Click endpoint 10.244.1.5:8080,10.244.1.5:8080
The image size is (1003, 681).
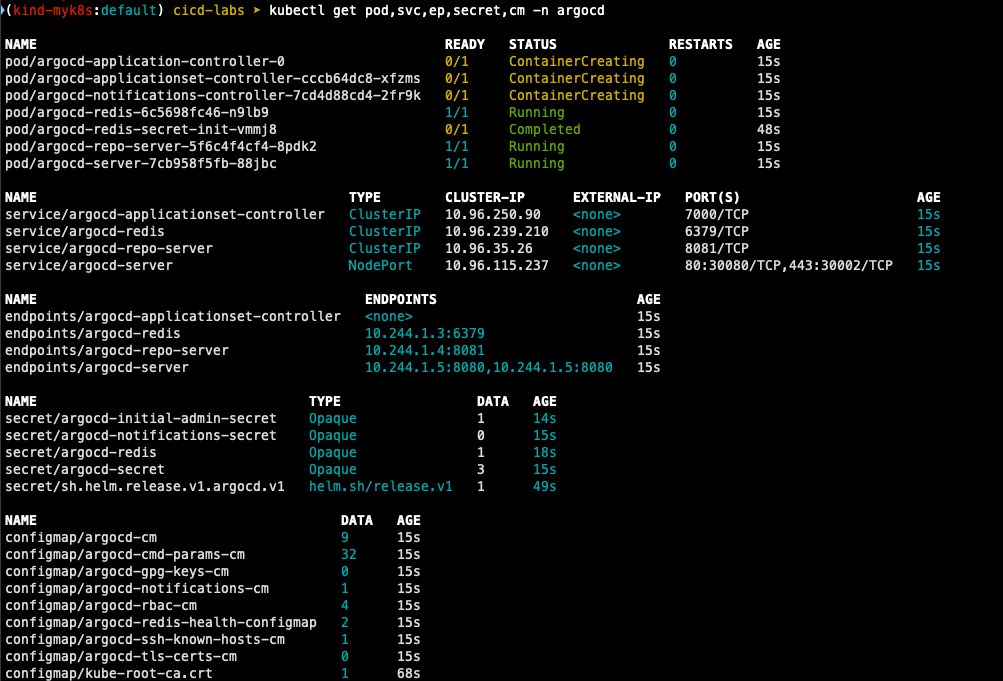click(489, 368)
